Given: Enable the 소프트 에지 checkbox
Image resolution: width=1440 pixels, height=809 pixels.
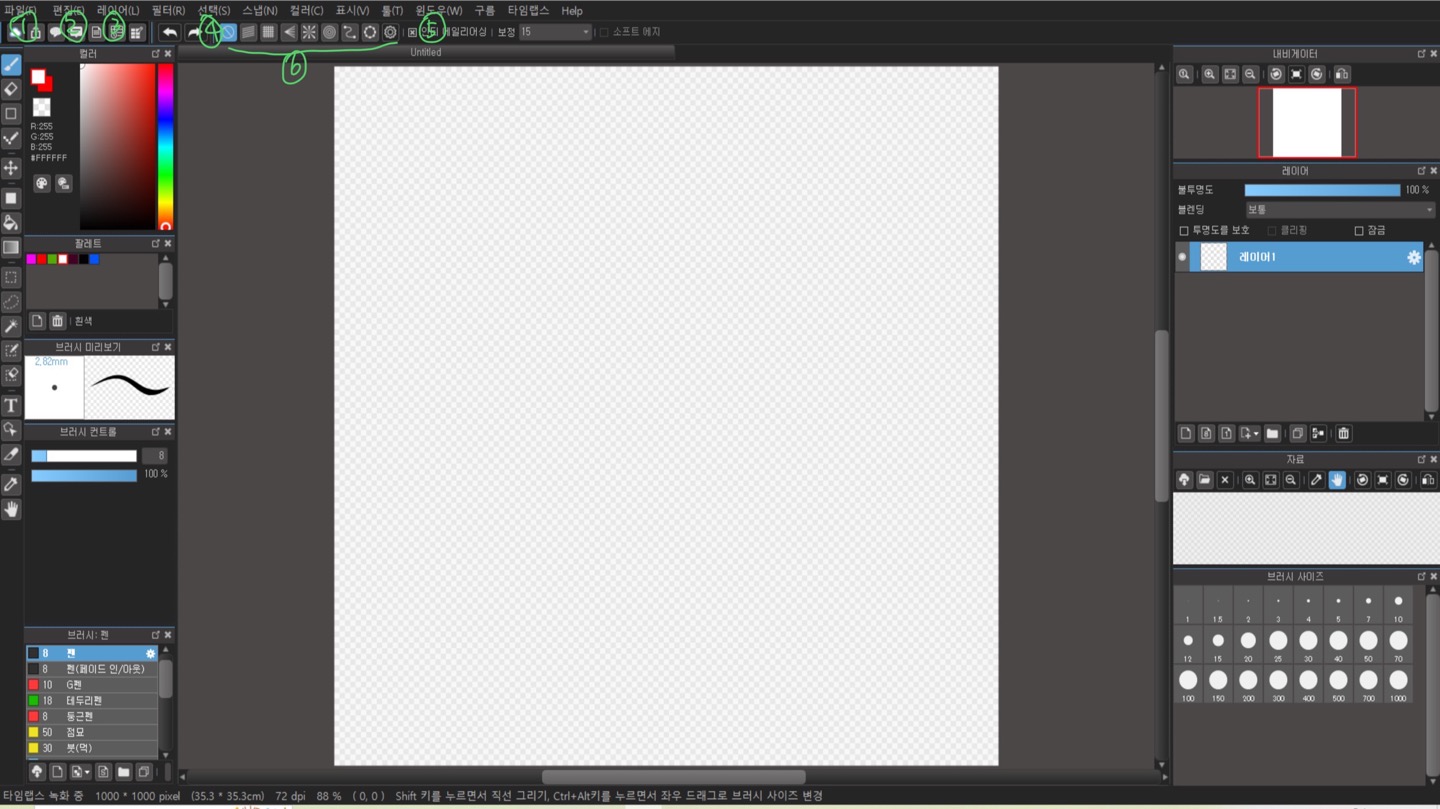Looking at the screenshot, I should coord(603,32).
